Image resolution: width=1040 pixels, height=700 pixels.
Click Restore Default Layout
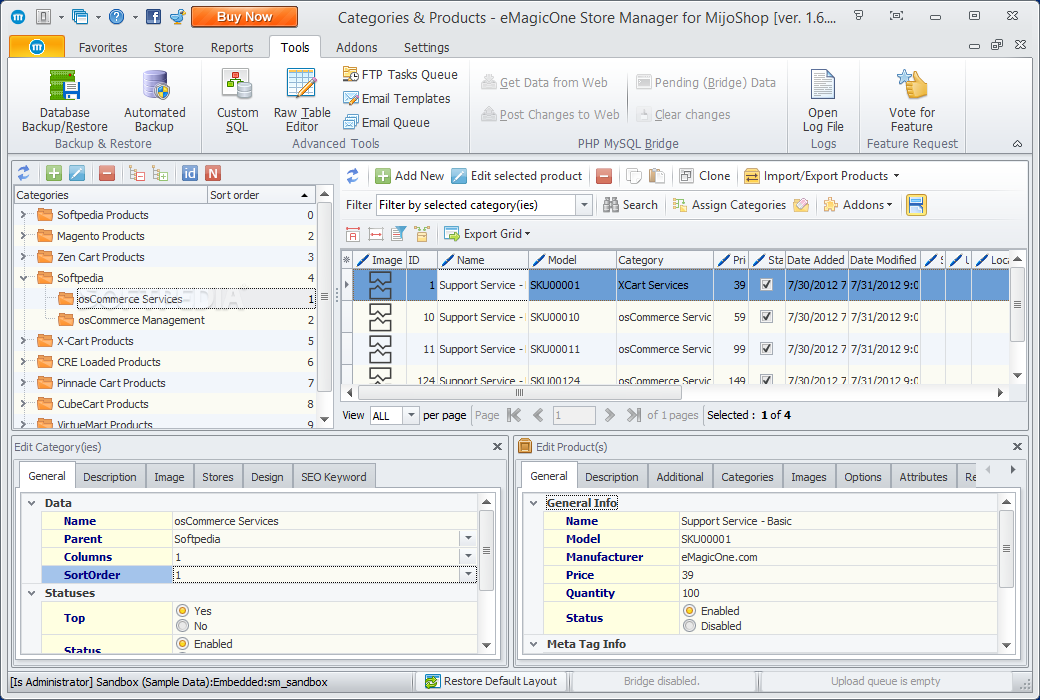coord(491,681)
